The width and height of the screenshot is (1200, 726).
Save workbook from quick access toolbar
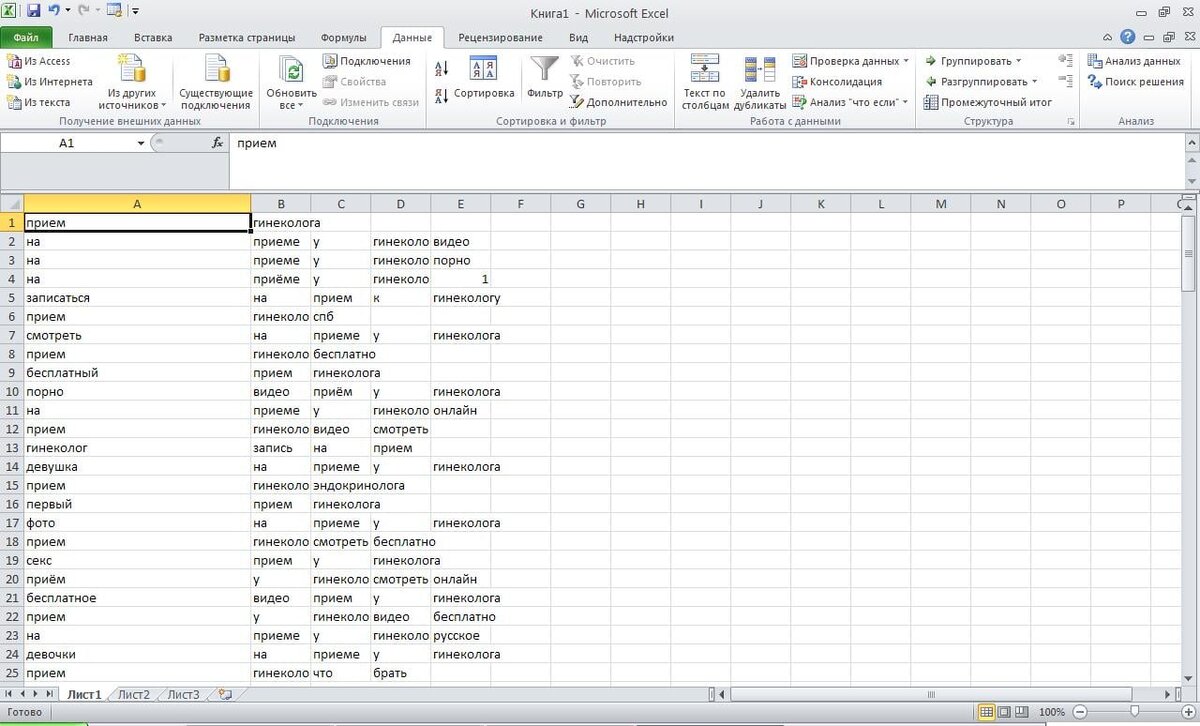click(33, 12)
